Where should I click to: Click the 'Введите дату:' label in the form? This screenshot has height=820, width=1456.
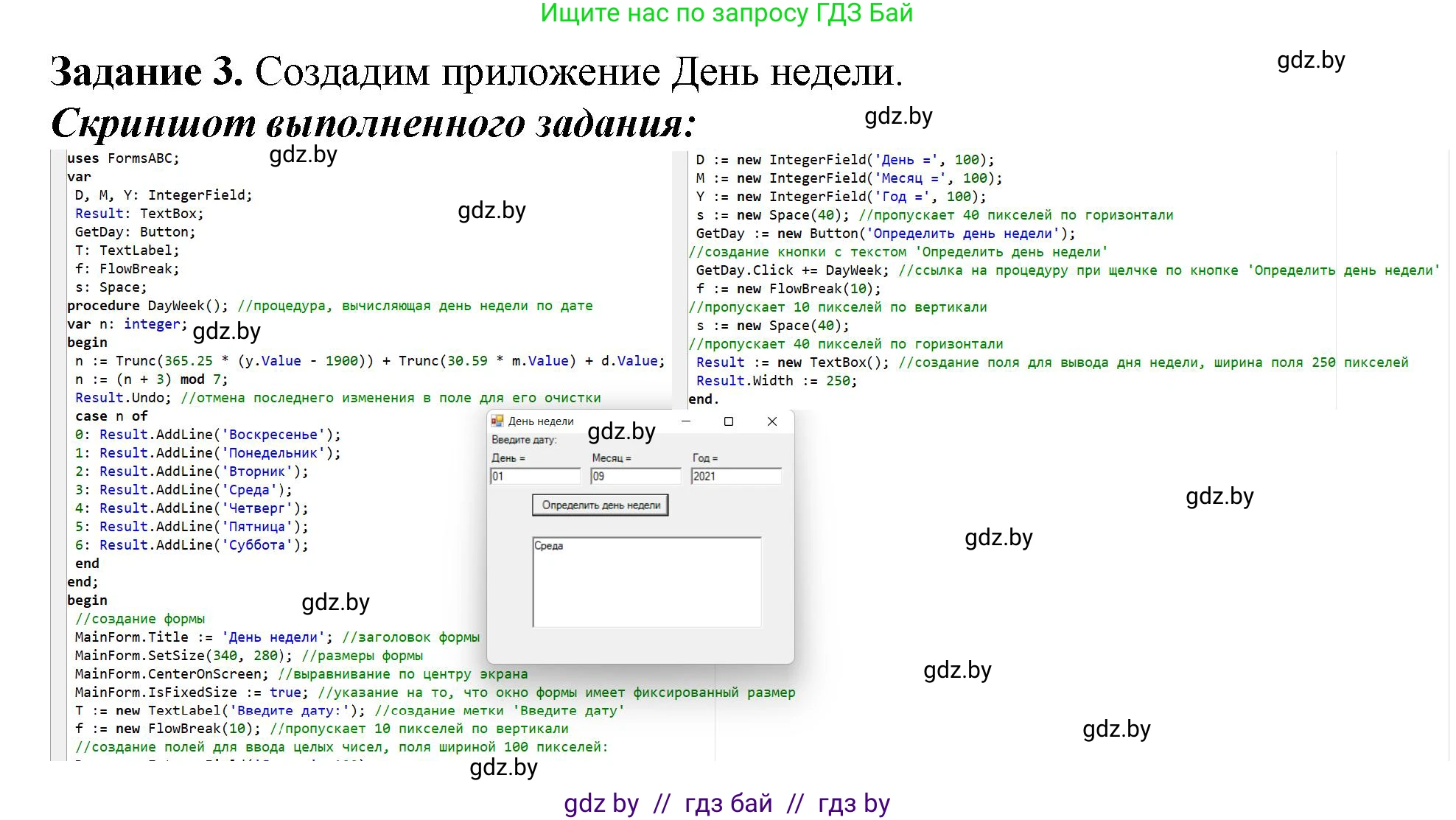524,440
